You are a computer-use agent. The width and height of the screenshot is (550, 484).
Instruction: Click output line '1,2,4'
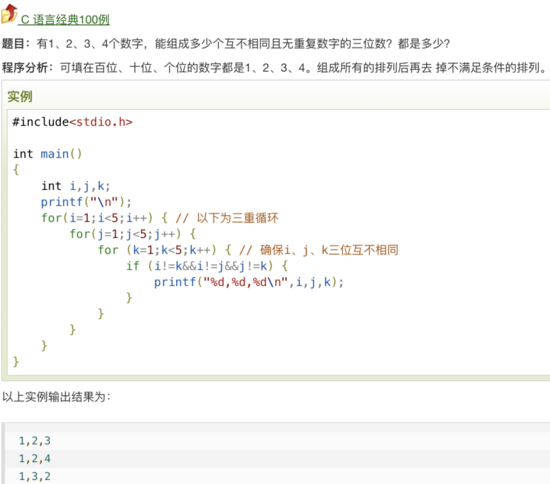(x=35, y=458)
